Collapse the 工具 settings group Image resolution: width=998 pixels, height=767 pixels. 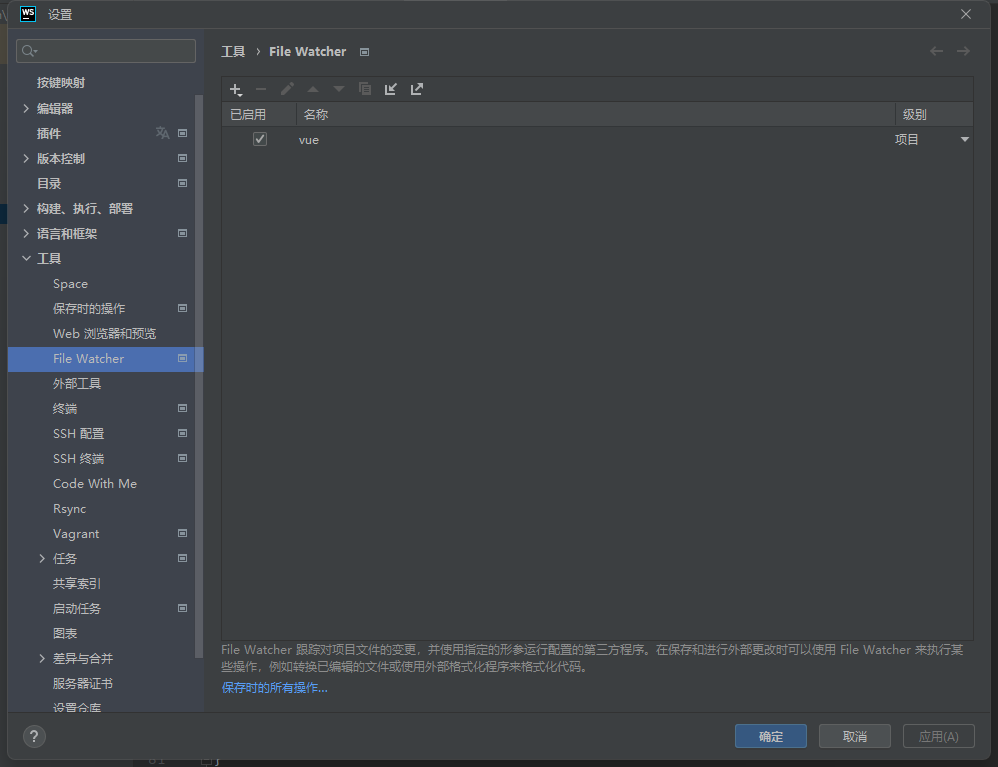(26, 258)
